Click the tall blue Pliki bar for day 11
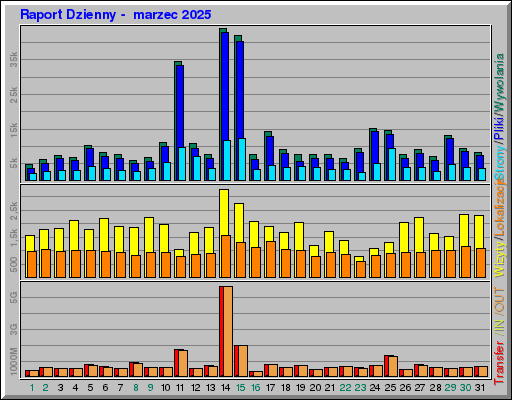Screen dimensions: 512x400 [180, 106]
